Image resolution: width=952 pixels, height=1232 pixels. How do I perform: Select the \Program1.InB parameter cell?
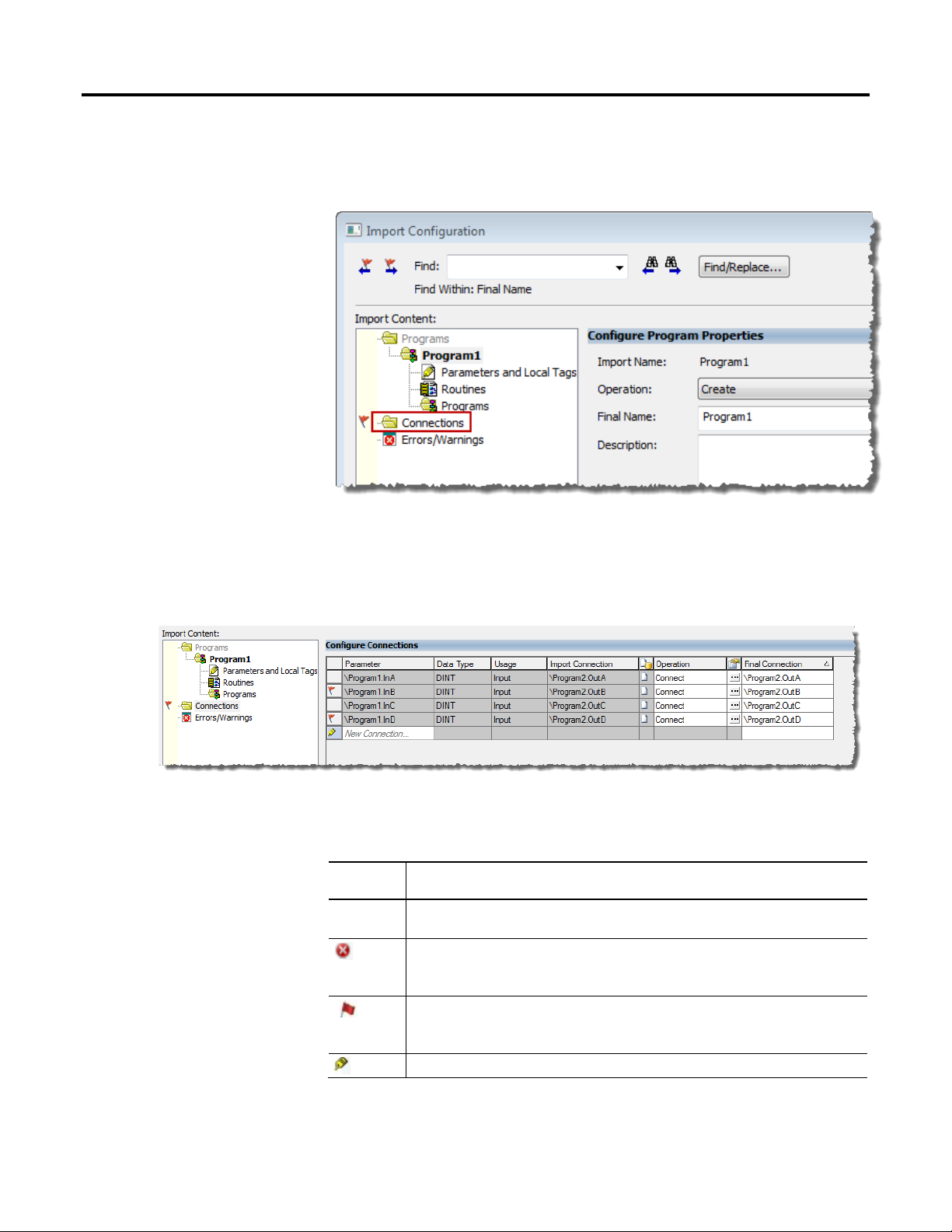click(x=388, y=692)
